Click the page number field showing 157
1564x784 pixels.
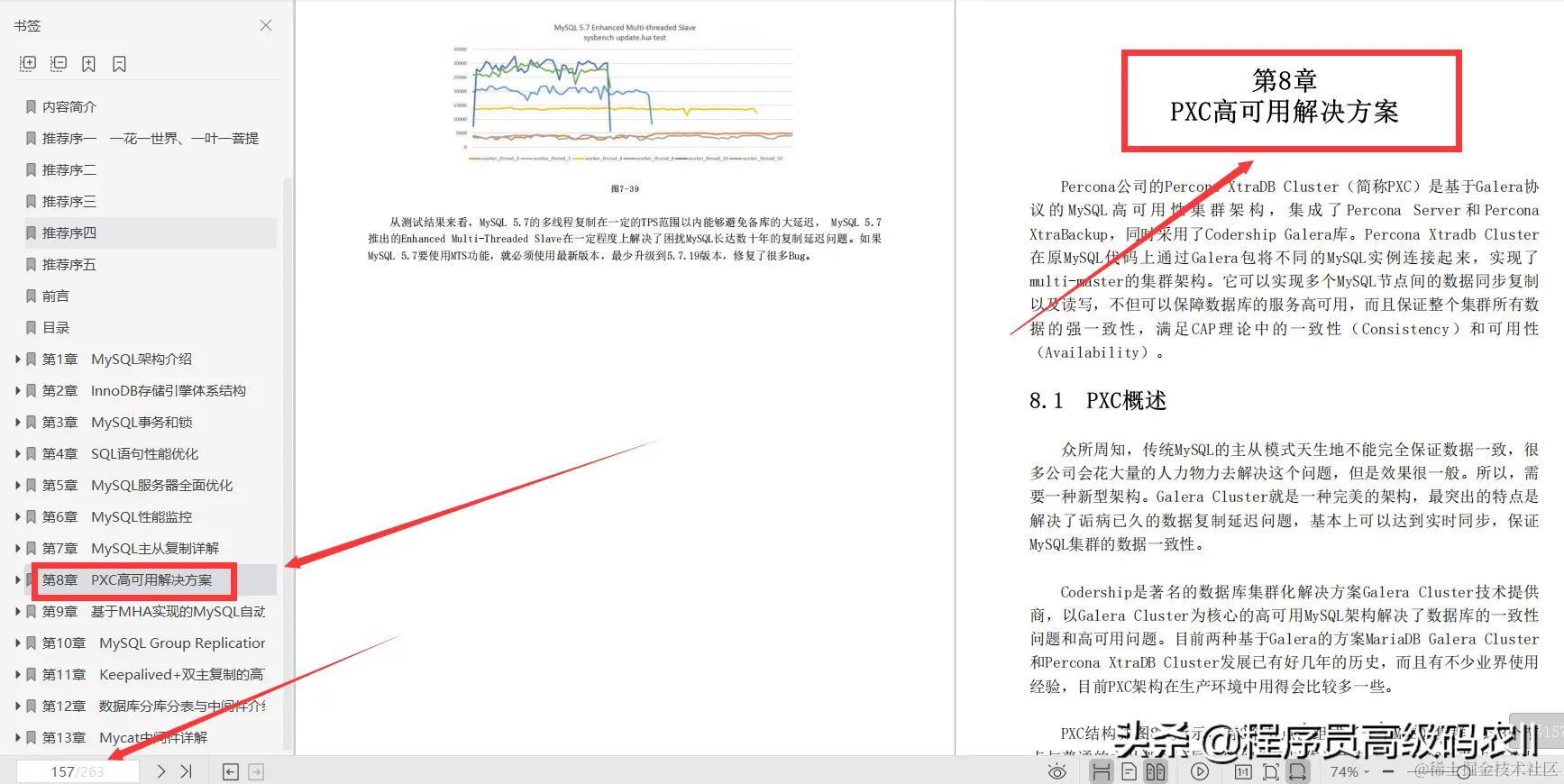[78, 771]
